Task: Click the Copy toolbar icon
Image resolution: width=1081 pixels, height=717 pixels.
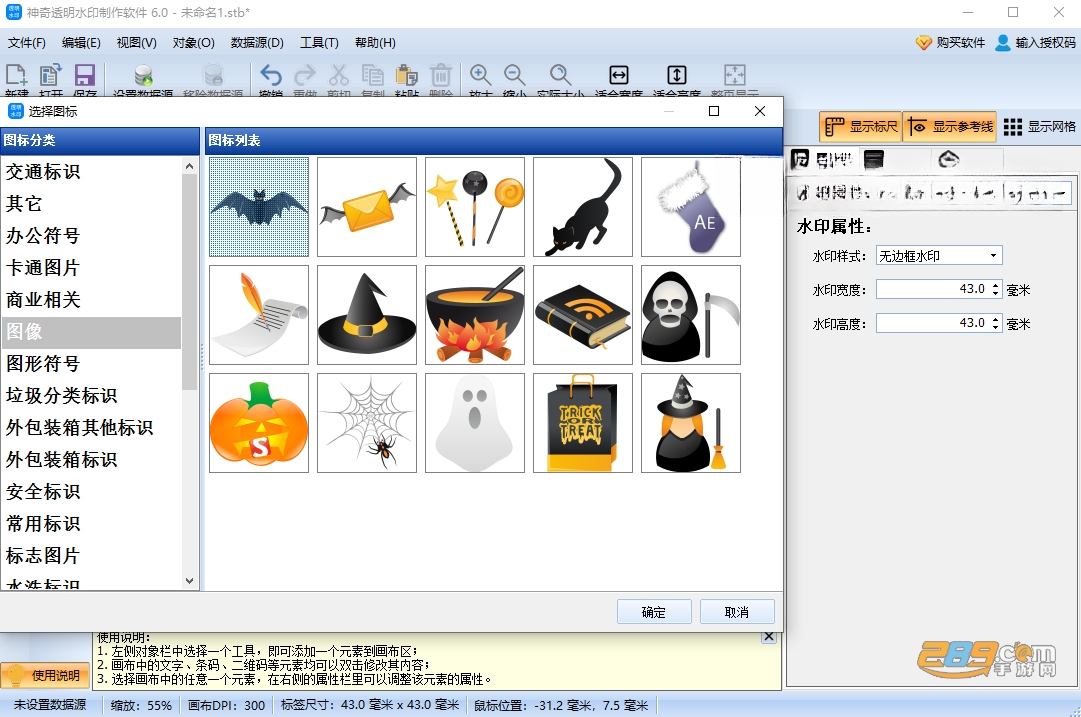Action: (372, 75)
